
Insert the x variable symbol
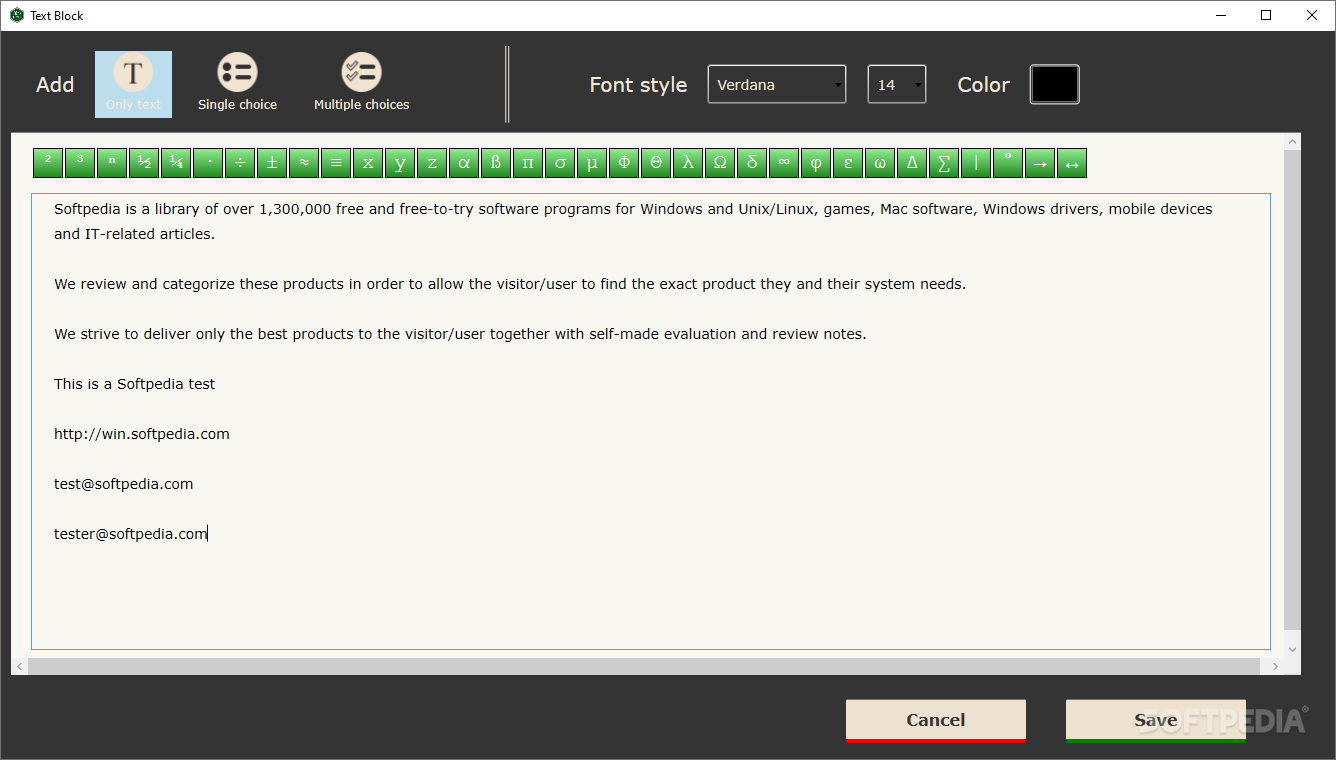point(368,163)
